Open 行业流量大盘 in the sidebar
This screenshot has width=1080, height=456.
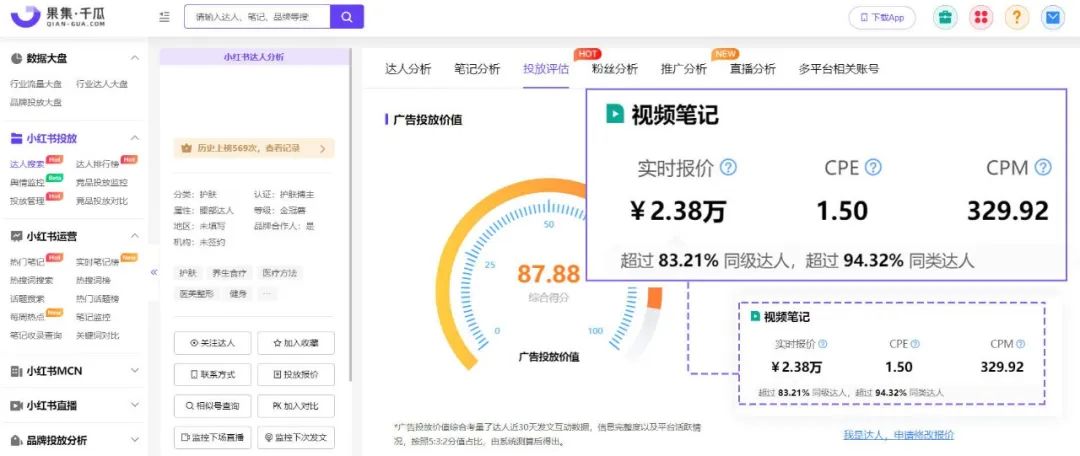coord(36,84)
